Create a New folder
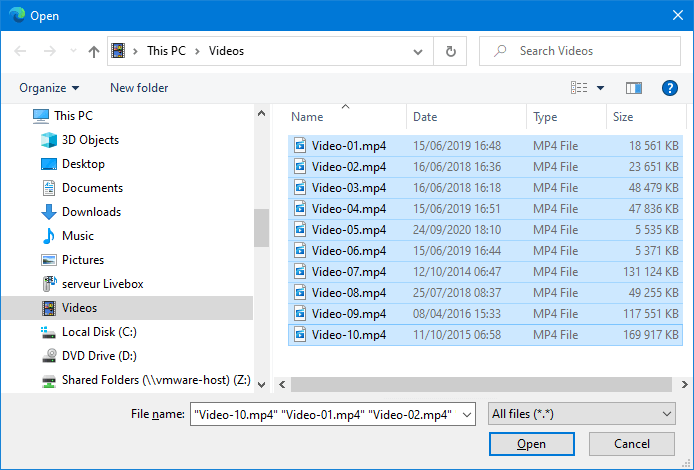 coord(139,88)
